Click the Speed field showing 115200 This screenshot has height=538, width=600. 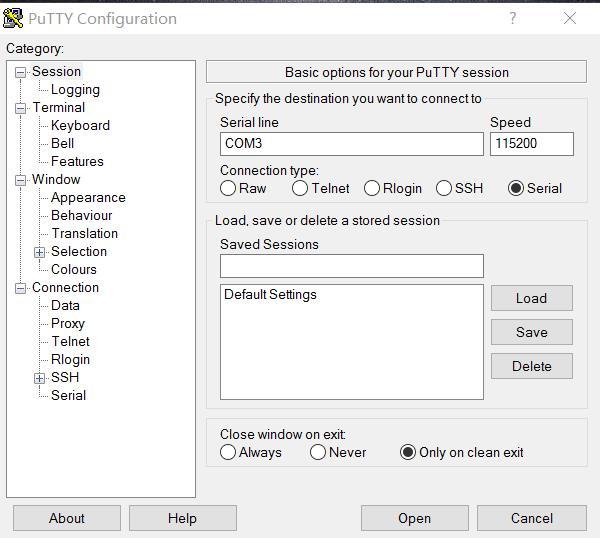532,144
